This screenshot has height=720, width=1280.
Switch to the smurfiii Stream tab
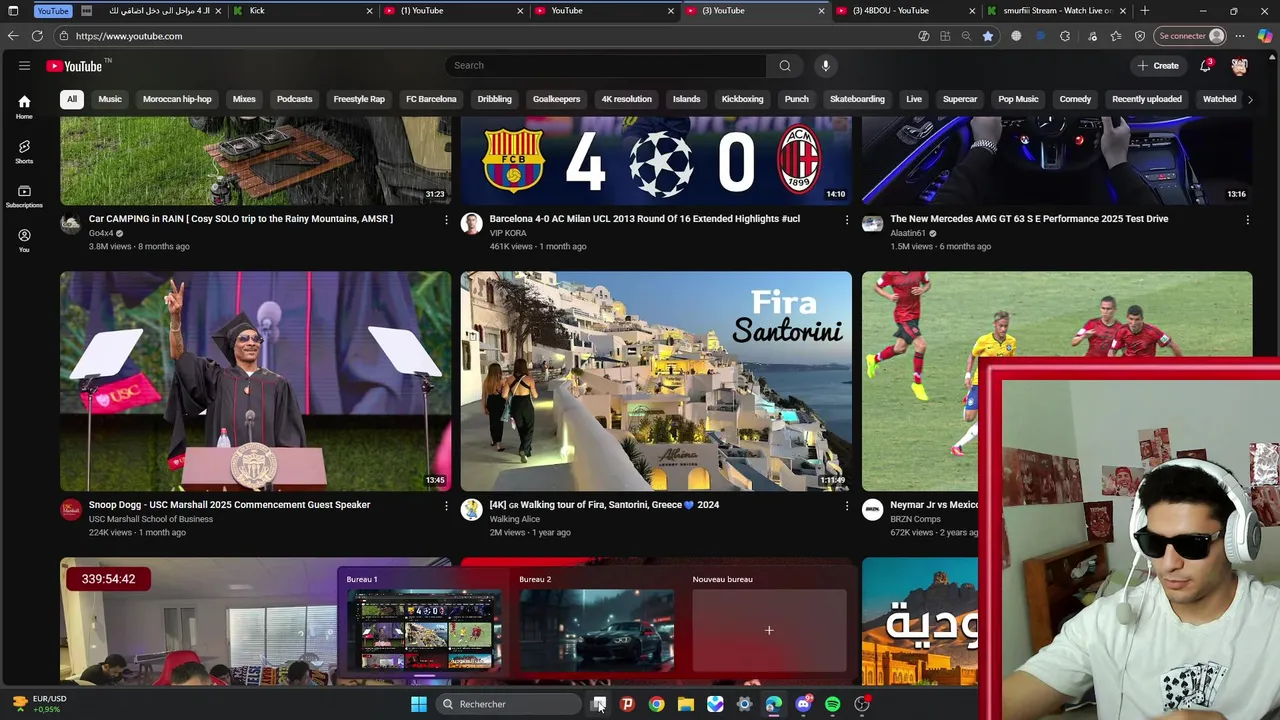pos(1056,11)
